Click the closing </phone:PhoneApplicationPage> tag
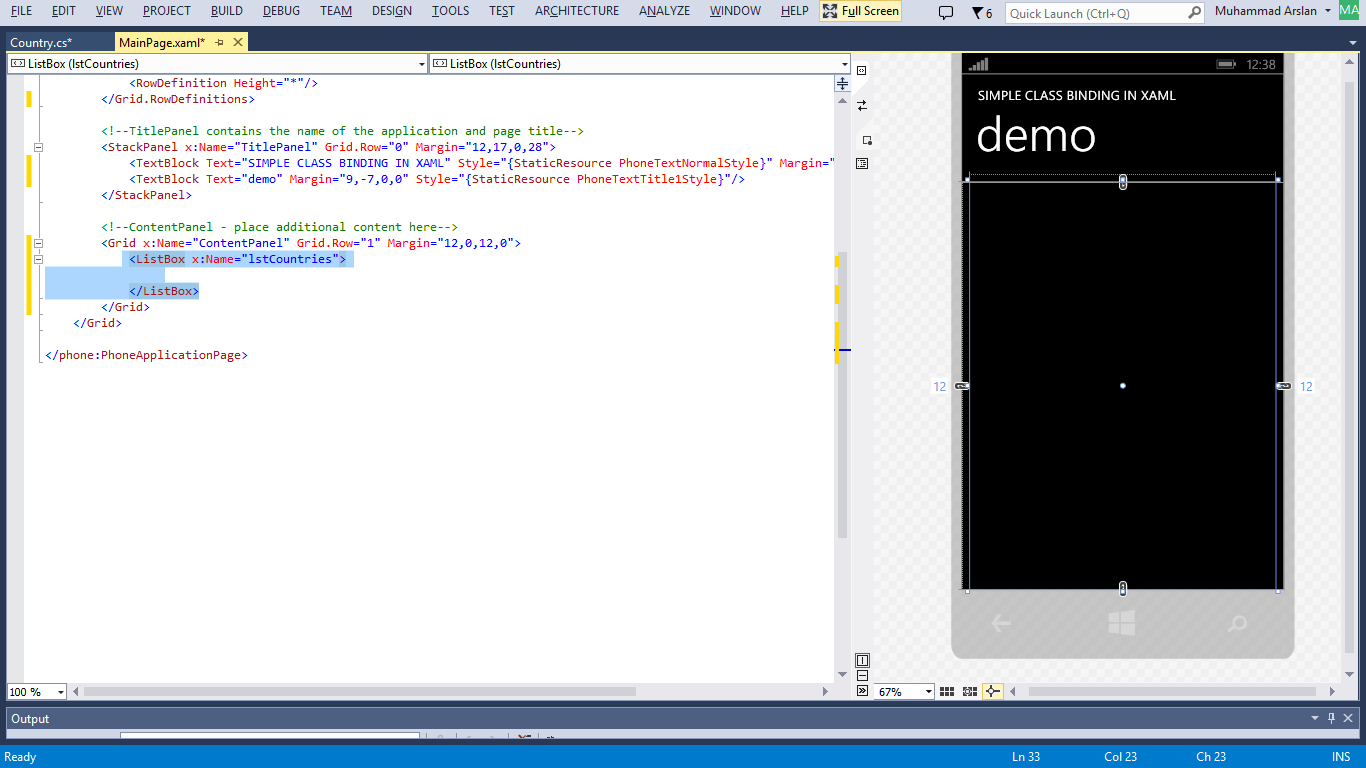This screenshot has width=1366, height=768. [x=146, y=355]
